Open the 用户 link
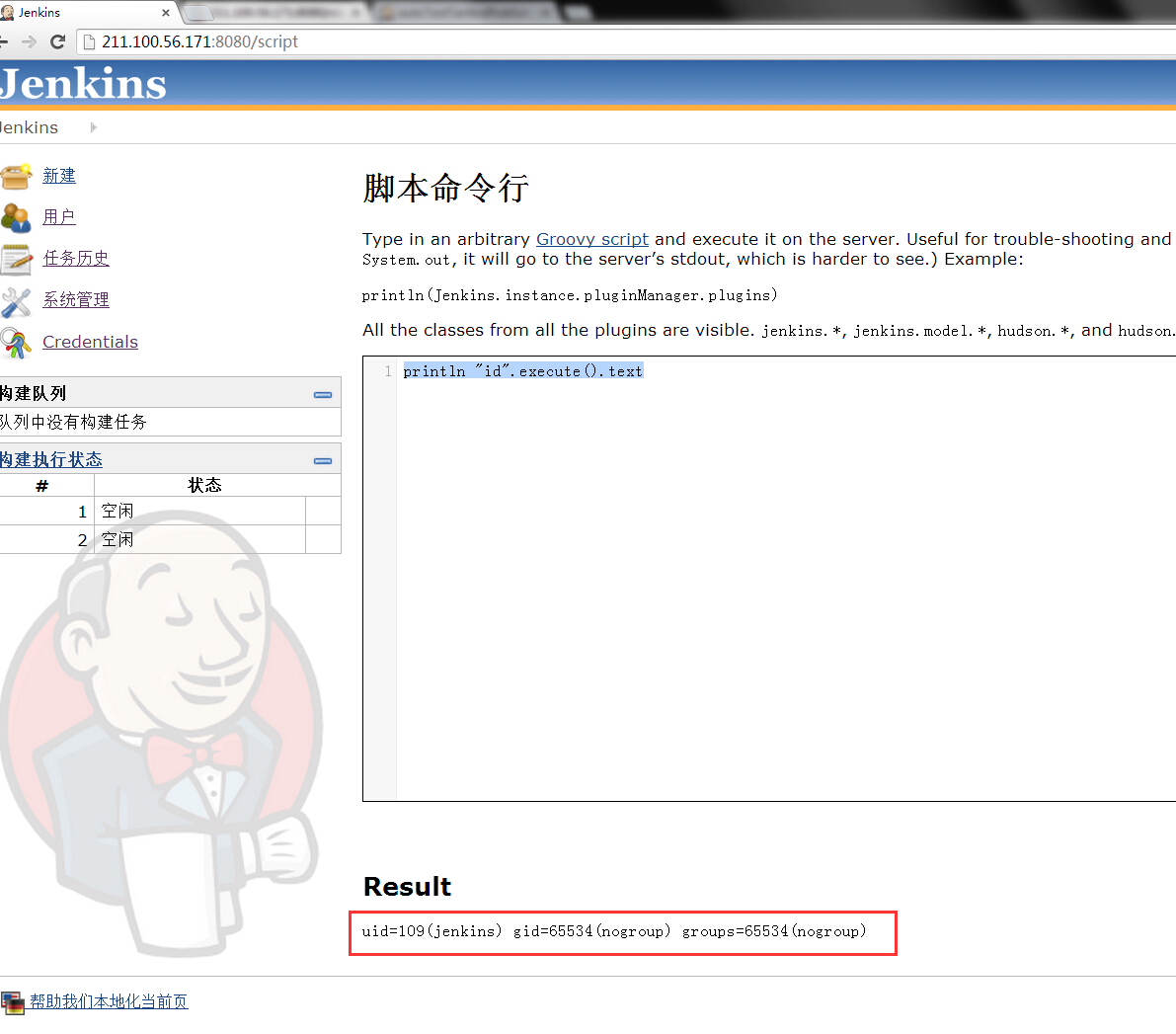Image resolution: width=1176 pixels, height=1034 pixels. [x=58, y=217]
